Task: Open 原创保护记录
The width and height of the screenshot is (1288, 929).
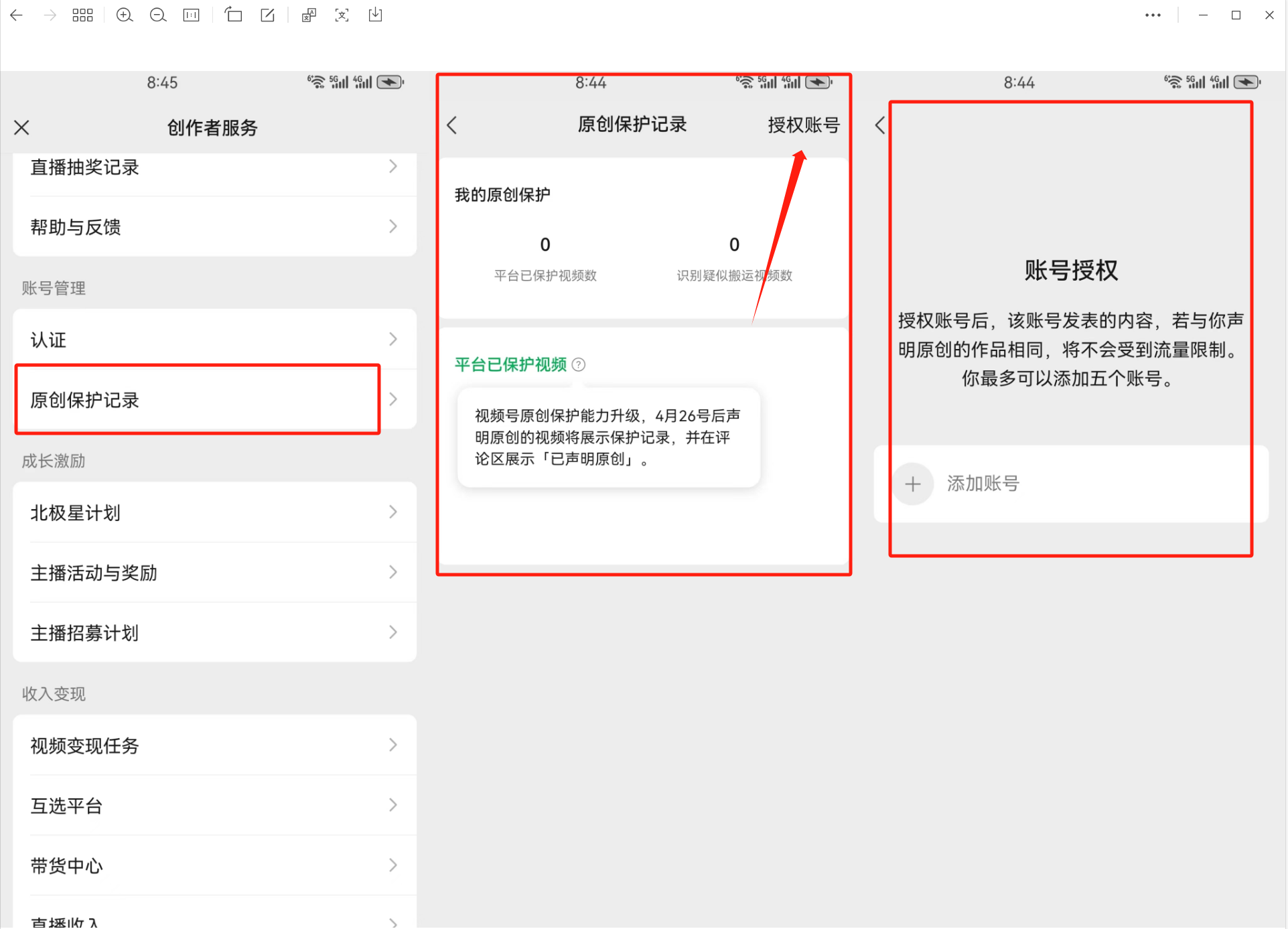Action: point(214,400)
